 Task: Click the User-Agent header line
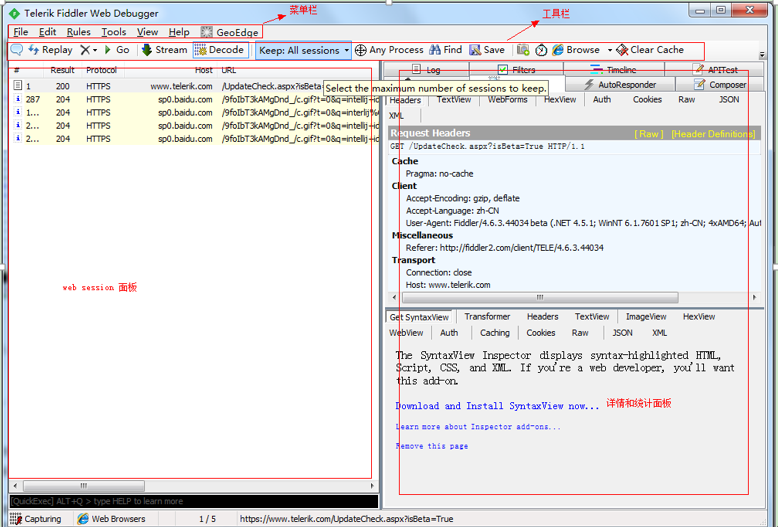pyautogui.click(x=583, y=223)
